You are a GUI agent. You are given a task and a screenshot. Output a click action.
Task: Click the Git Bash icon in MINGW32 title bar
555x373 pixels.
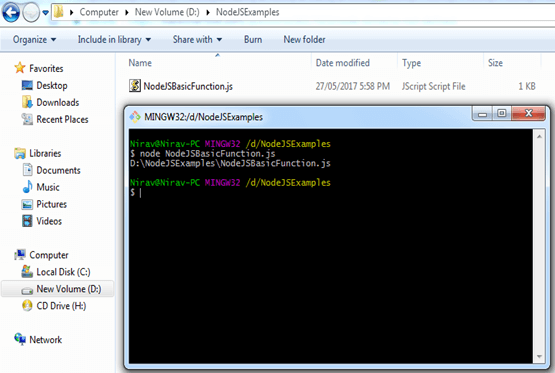pyautogui.click(x=135, y=116)
